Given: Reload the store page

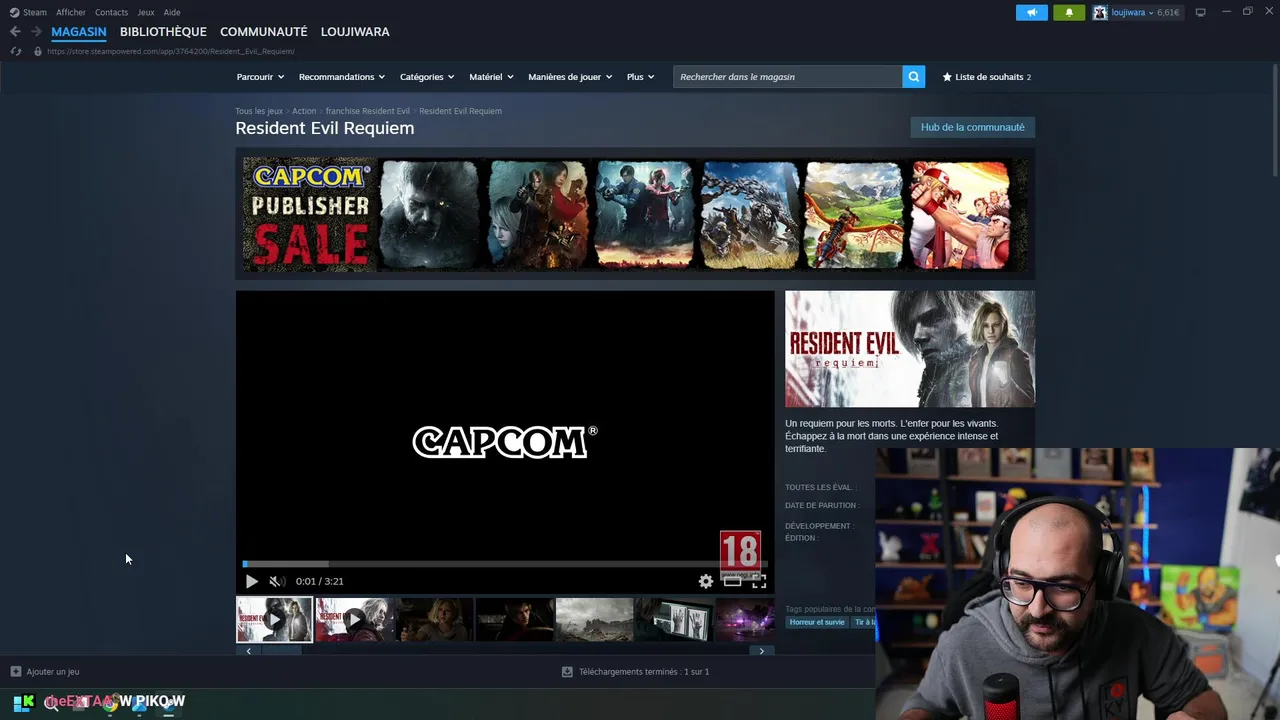Looking at the screenshot, I should [x=15, y=51].
